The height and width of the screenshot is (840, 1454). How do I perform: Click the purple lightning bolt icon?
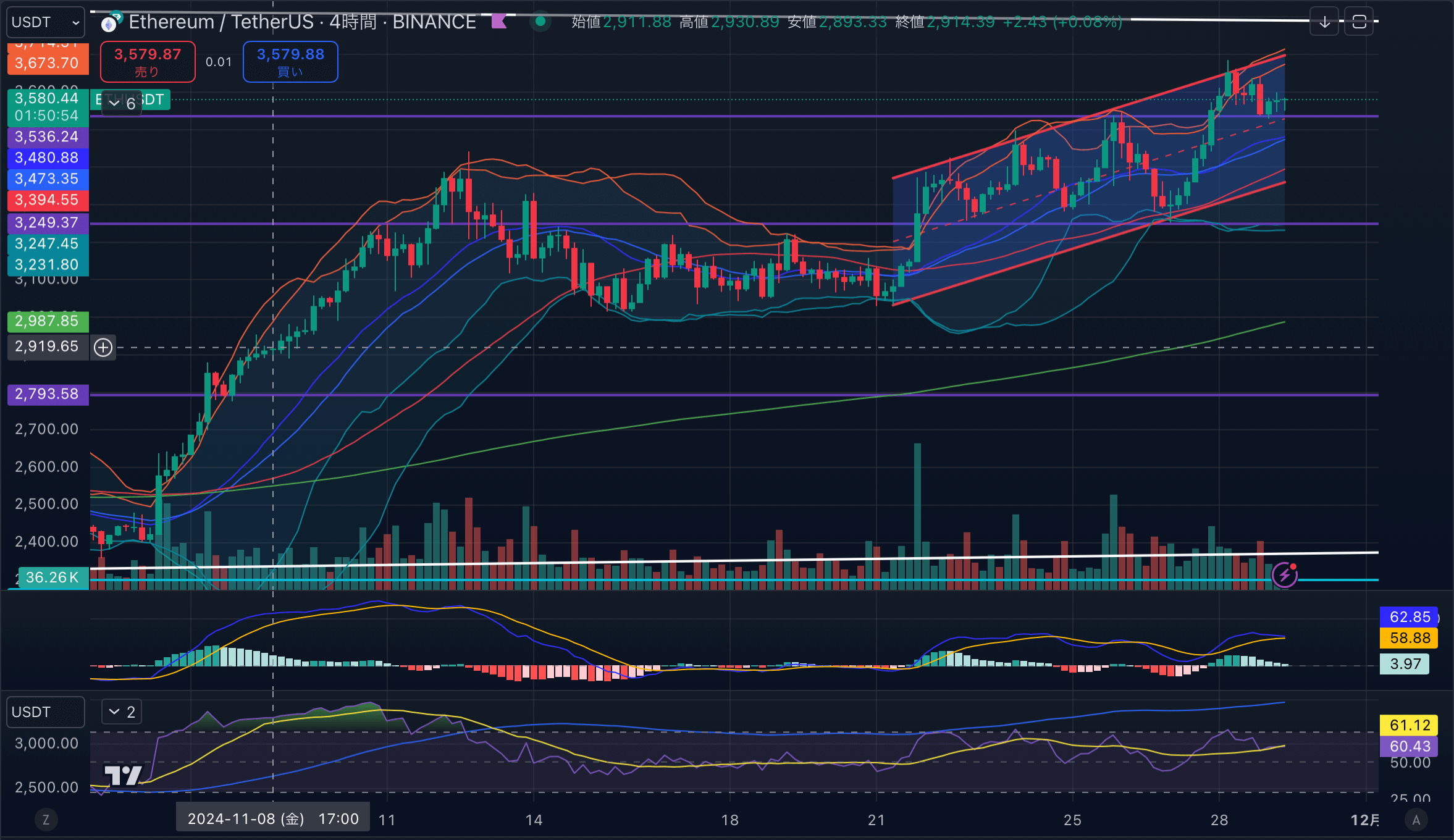1285,576
